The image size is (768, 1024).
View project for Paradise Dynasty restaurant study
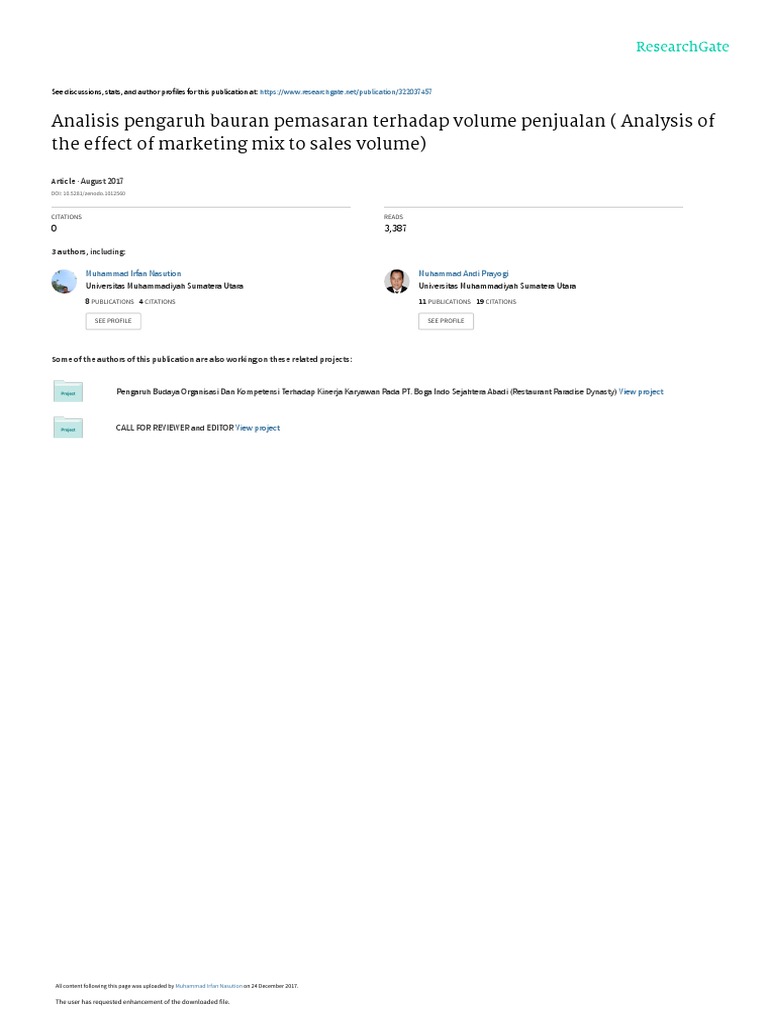pyautogui.click(x=641, y=392)
